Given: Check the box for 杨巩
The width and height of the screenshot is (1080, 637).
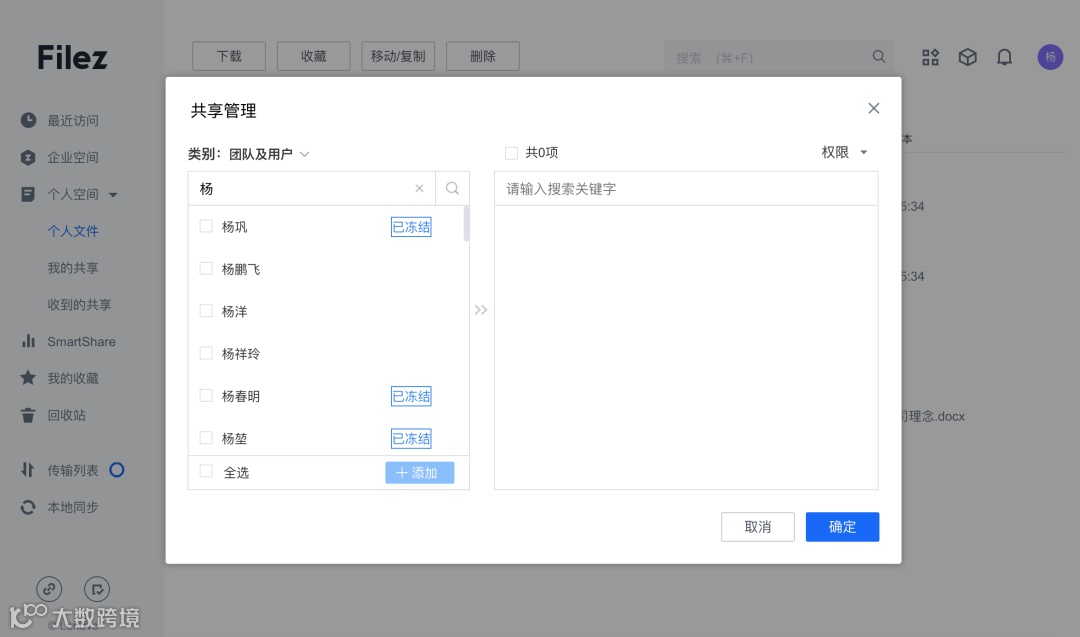Looking at the screenshot, I should click(x=206, y=226).
